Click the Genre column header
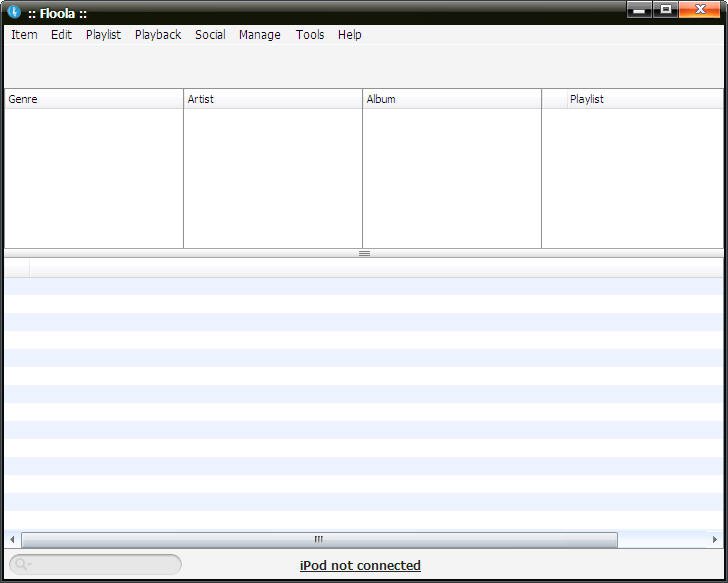 pyautogui.click(x=94, y=99)
